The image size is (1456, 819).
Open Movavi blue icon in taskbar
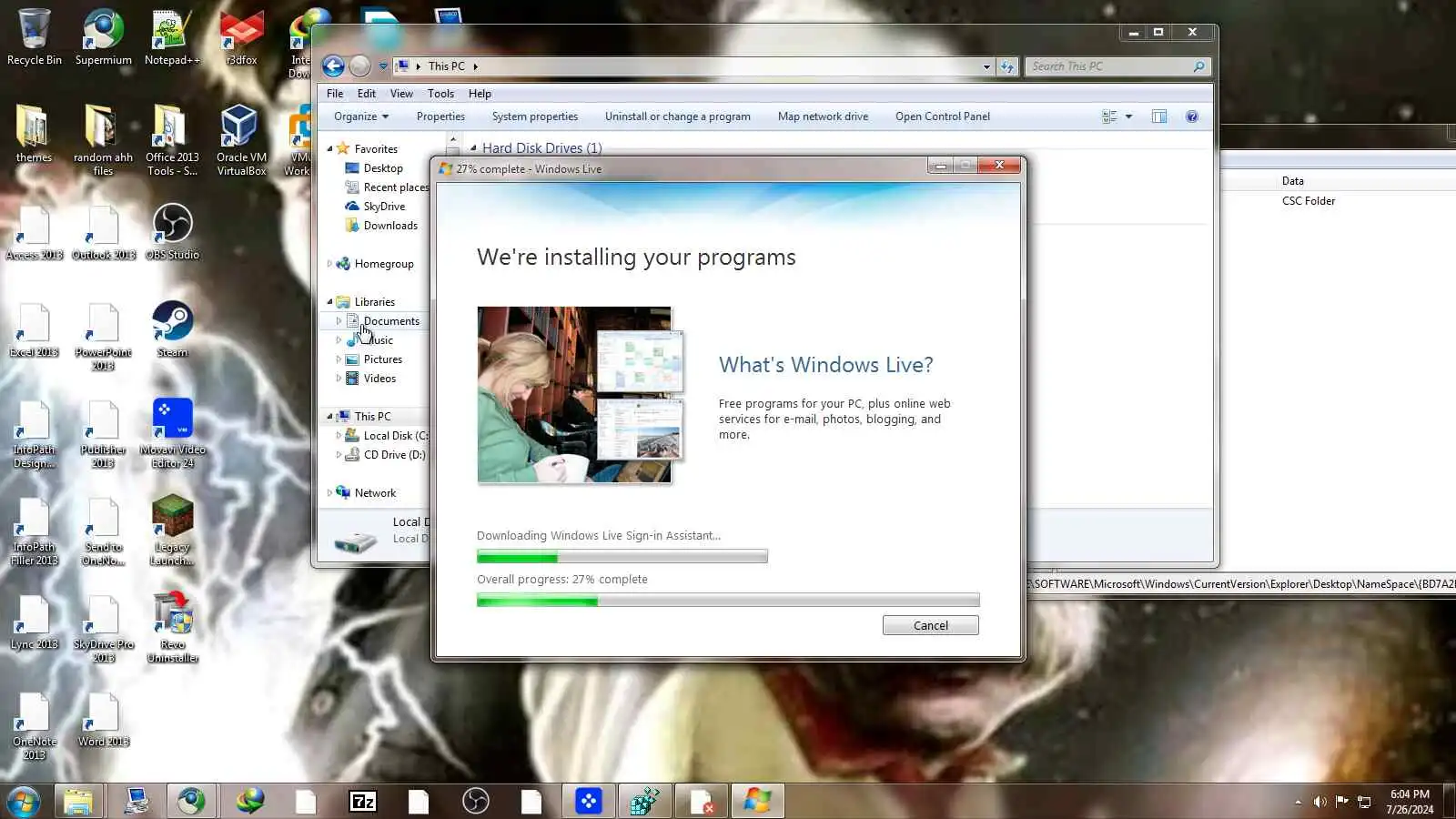pos(588,801)
